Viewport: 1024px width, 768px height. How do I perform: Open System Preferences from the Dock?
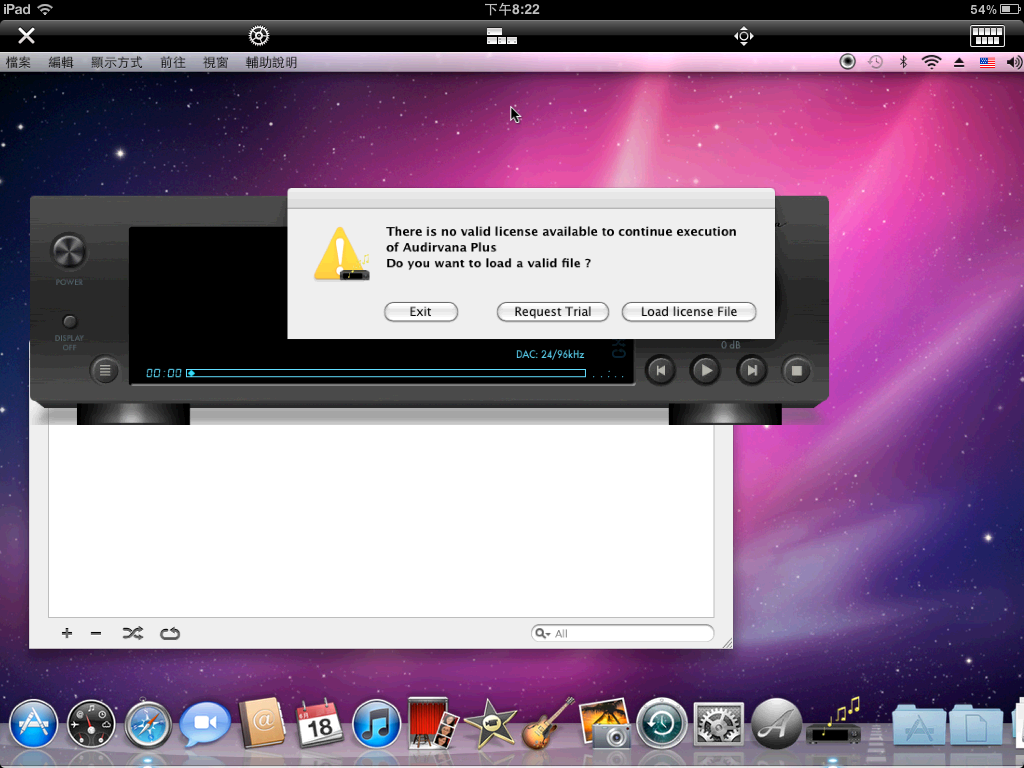coord(718,724)
